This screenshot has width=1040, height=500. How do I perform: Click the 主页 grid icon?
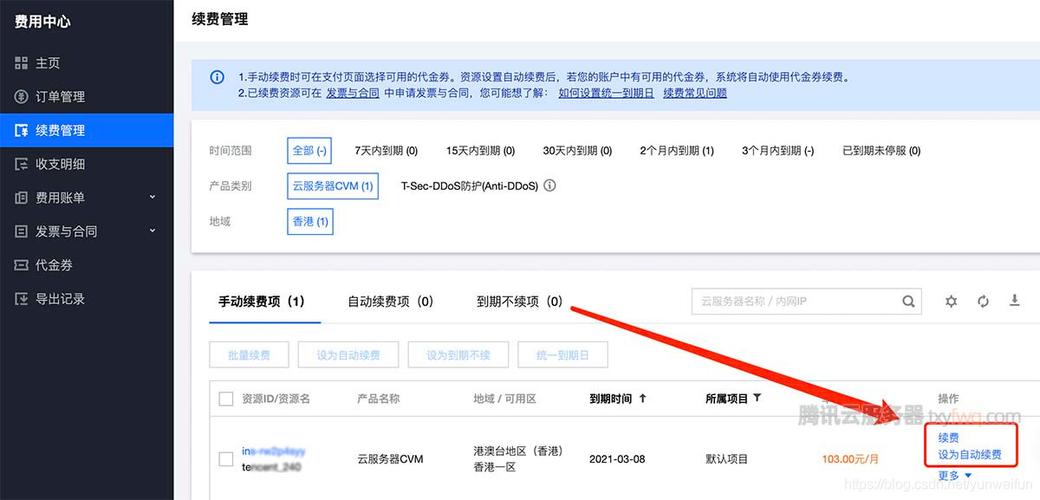[21, 63]
